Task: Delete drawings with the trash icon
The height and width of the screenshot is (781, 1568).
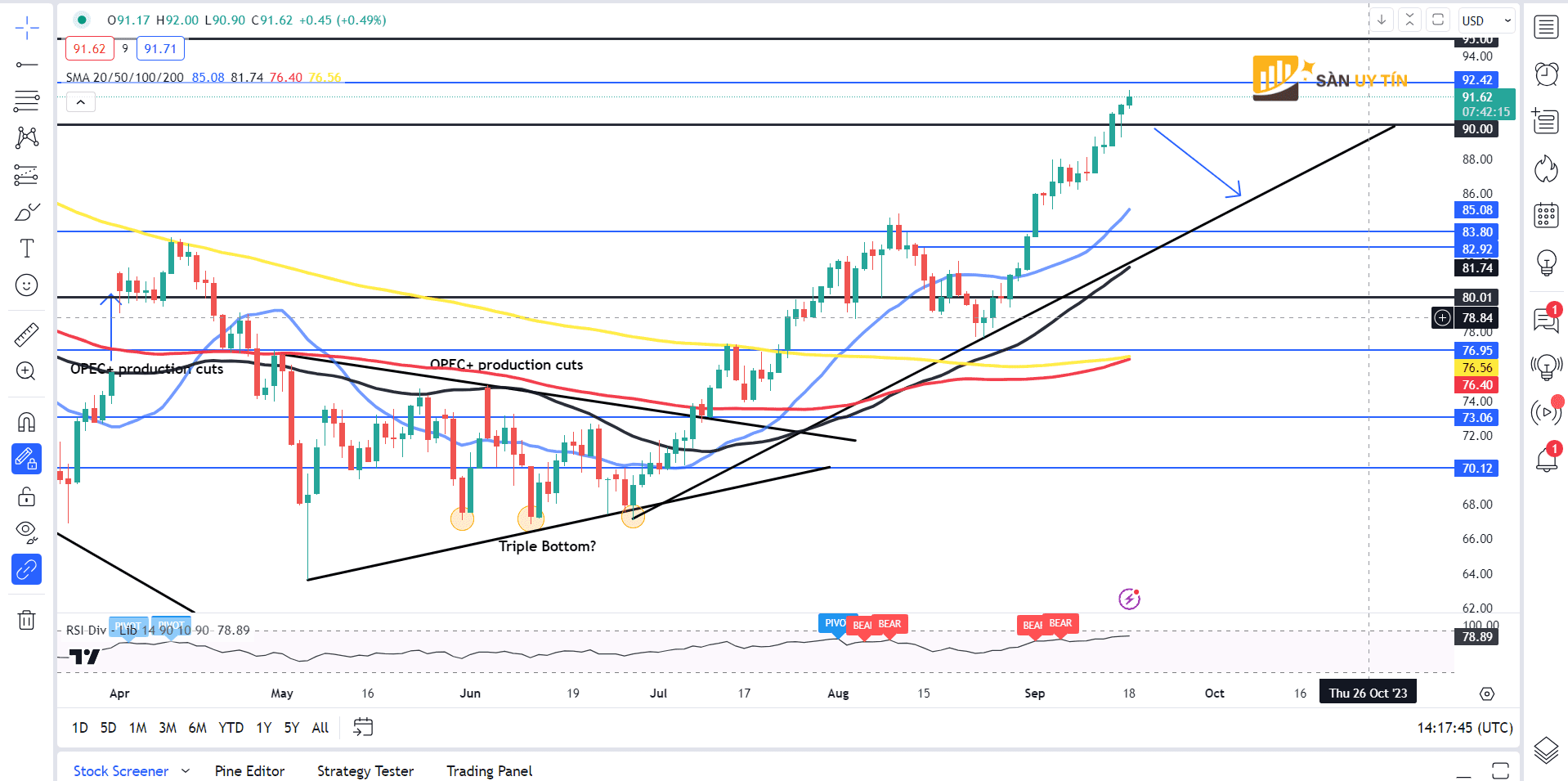Action: tap(27, 620)
